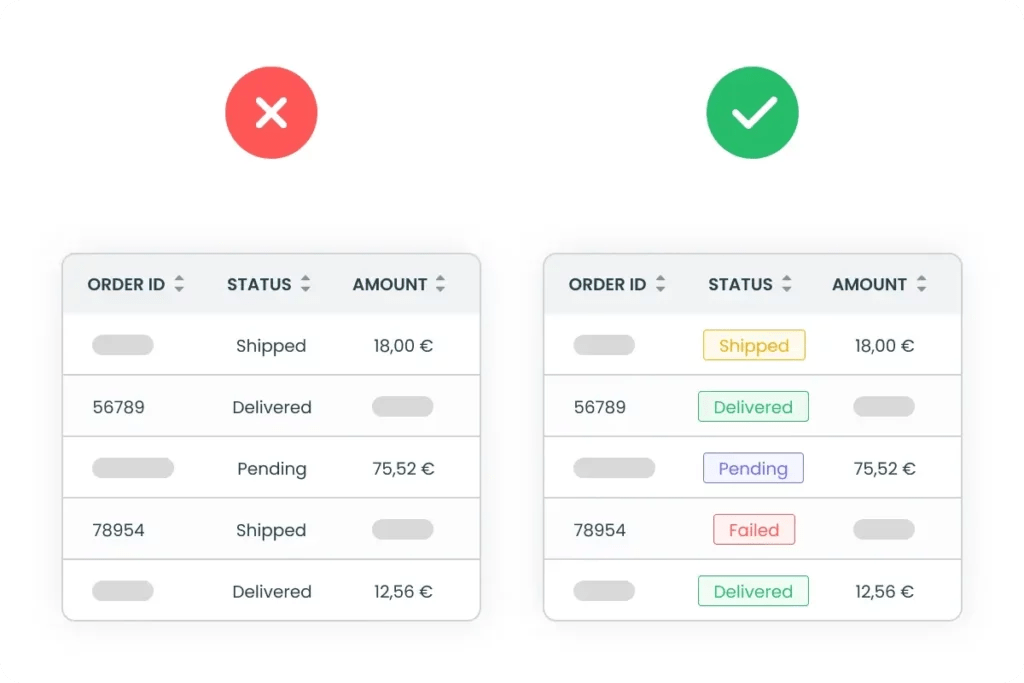Click order number 56789 in the left table
The width and height of the screenshot is (1024, 683).
coord(119,406)
